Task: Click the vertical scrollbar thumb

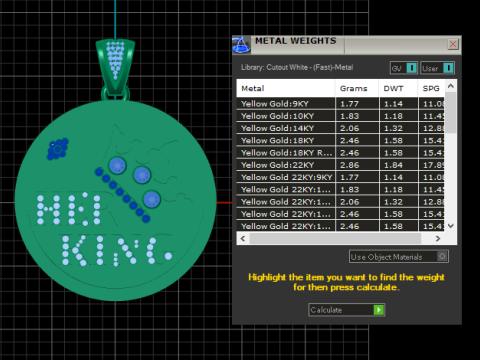Action: pyautogui.click(x=451, y=113)
